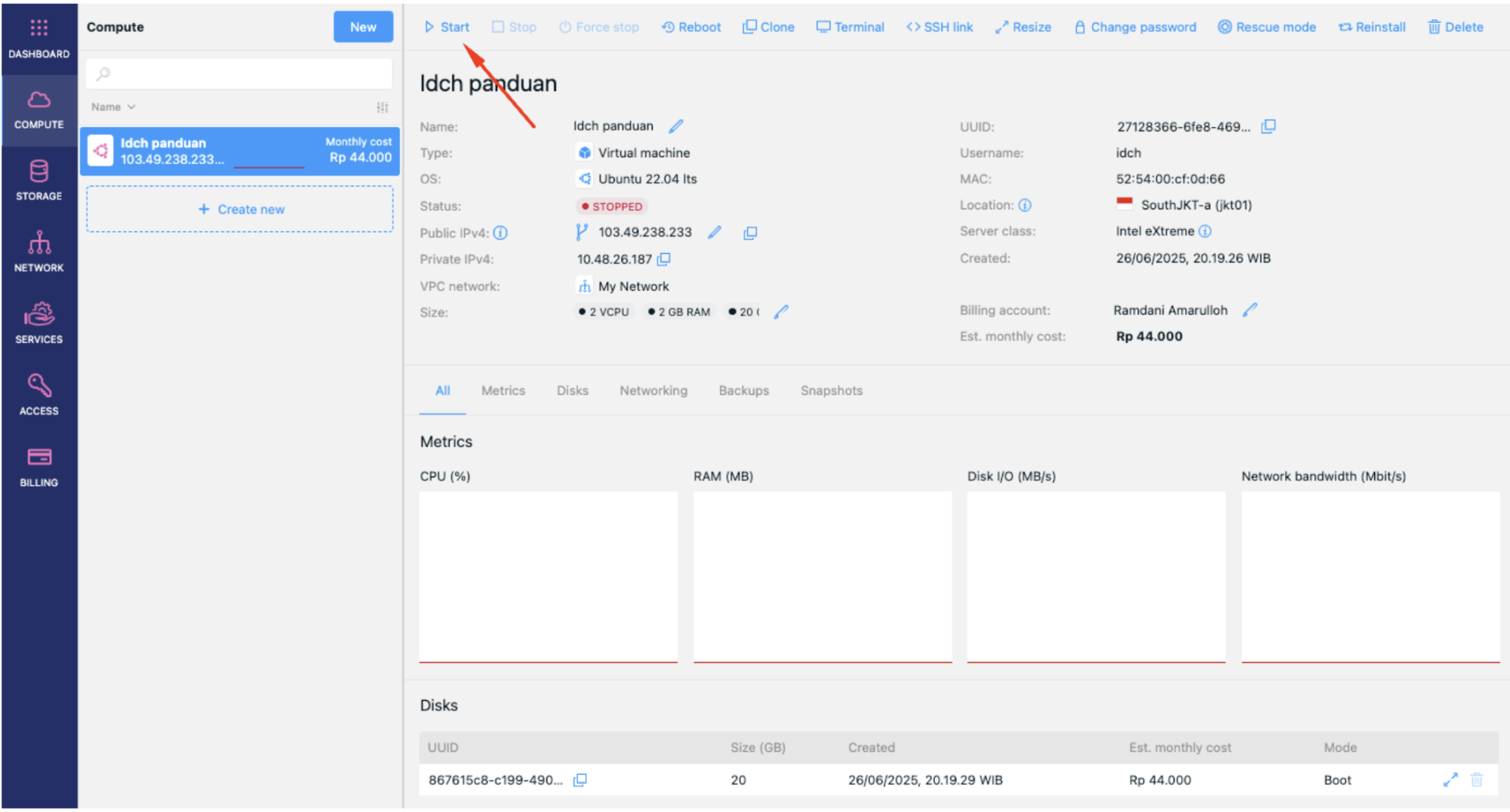This screenshot has width=1510, height=812.
Task: Copy the UUID to the clipboard
Action: (1269, 126)
